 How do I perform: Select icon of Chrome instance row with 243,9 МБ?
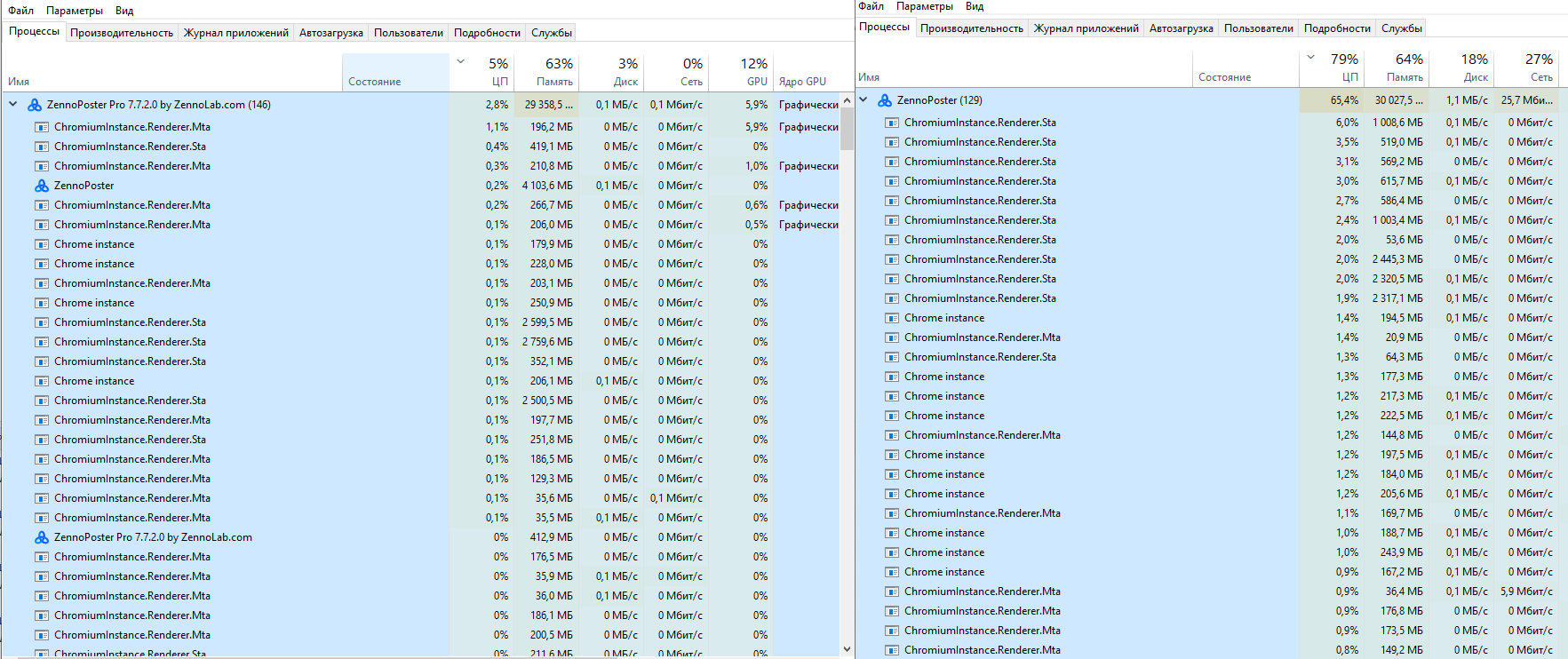tap(892, 552)
